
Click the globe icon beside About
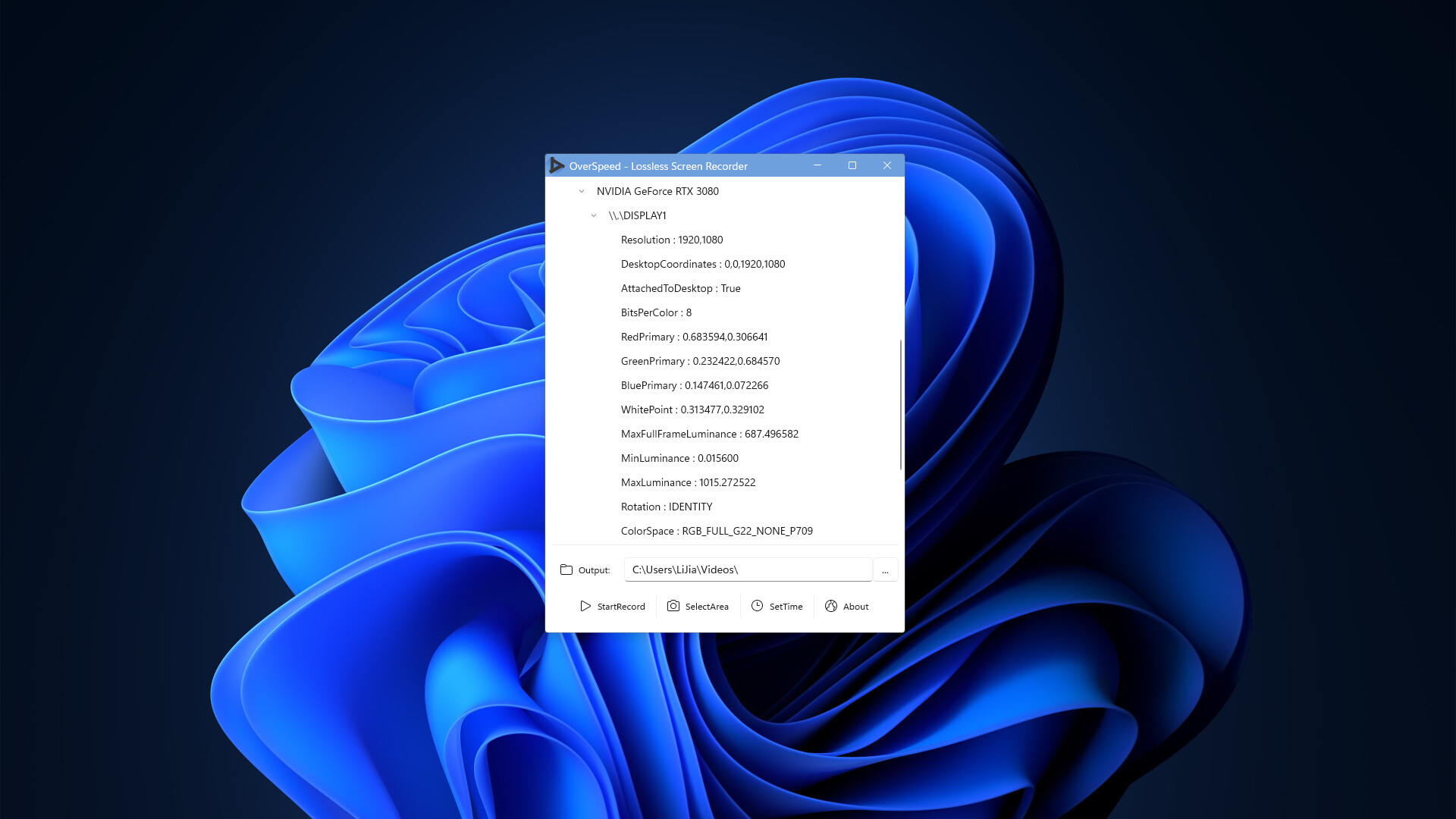831,606
